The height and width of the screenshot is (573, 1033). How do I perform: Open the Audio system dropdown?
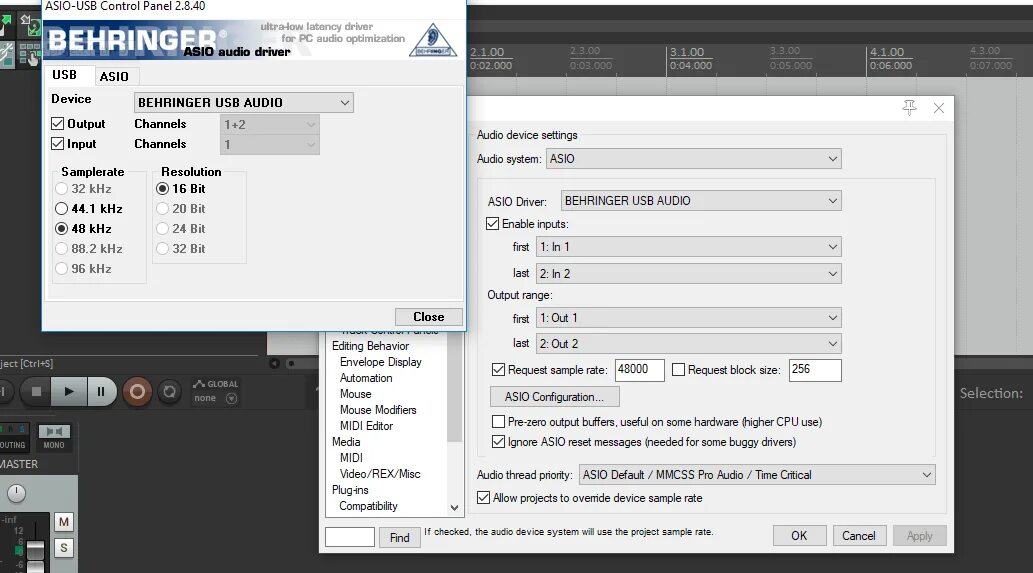pos(694,159)
